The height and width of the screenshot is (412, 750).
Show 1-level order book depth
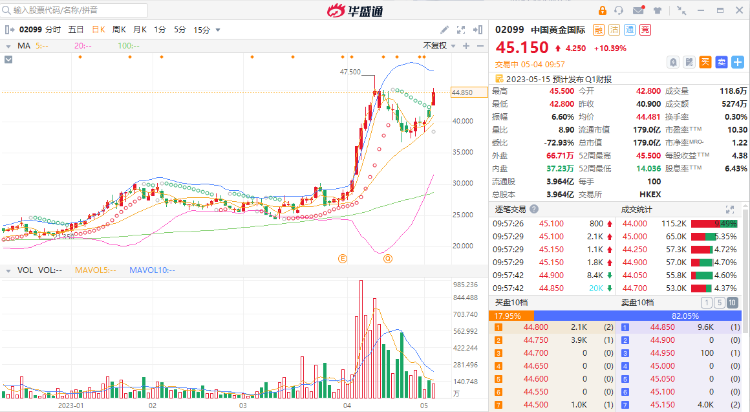pyautogui.click(x=706, y=302)
